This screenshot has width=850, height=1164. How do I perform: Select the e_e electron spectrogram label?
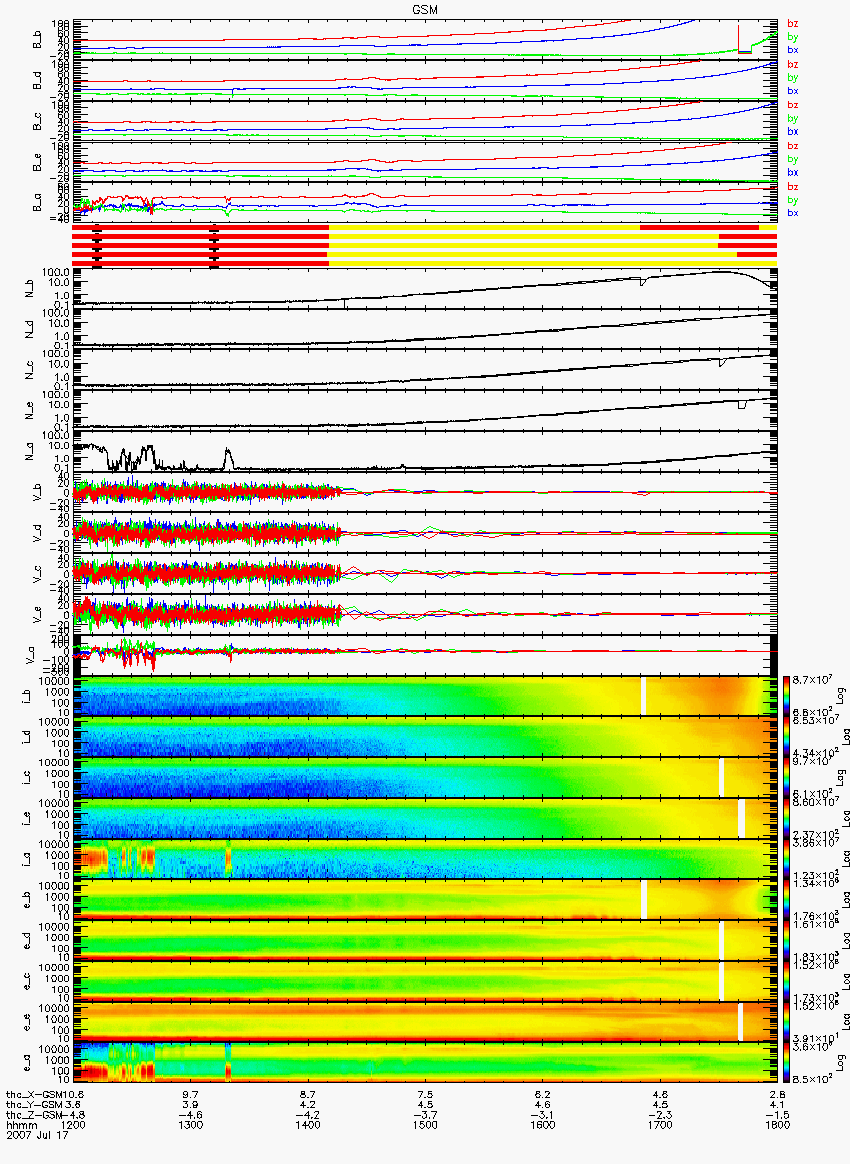click(26, 1024)
